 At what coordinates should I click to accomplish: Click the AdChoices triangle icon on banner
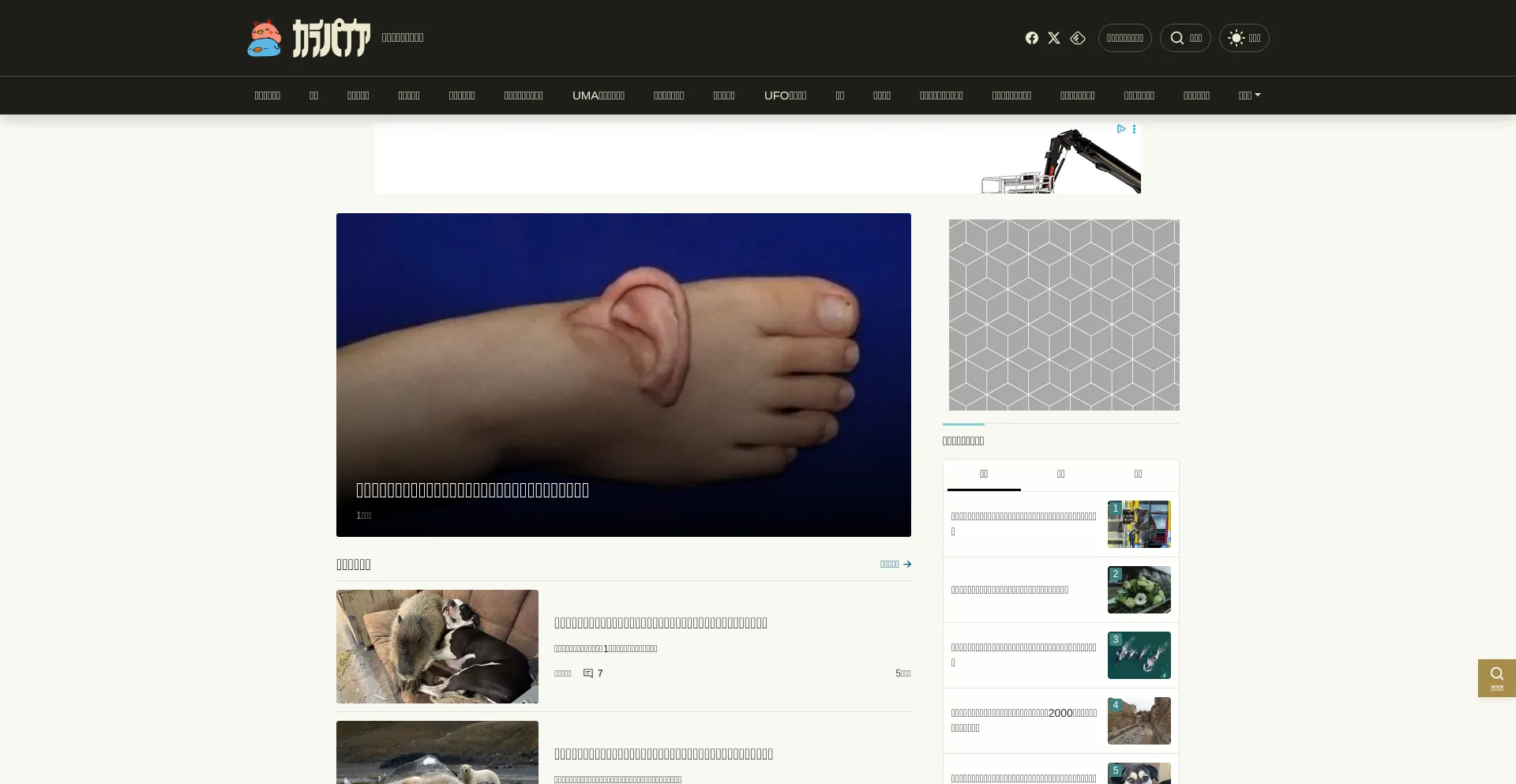click(1120, 129)
